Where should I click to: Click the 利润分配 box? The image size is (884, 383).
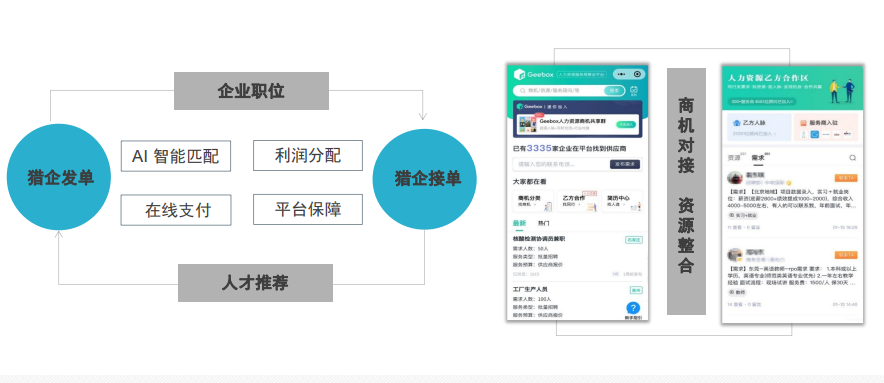308,155
